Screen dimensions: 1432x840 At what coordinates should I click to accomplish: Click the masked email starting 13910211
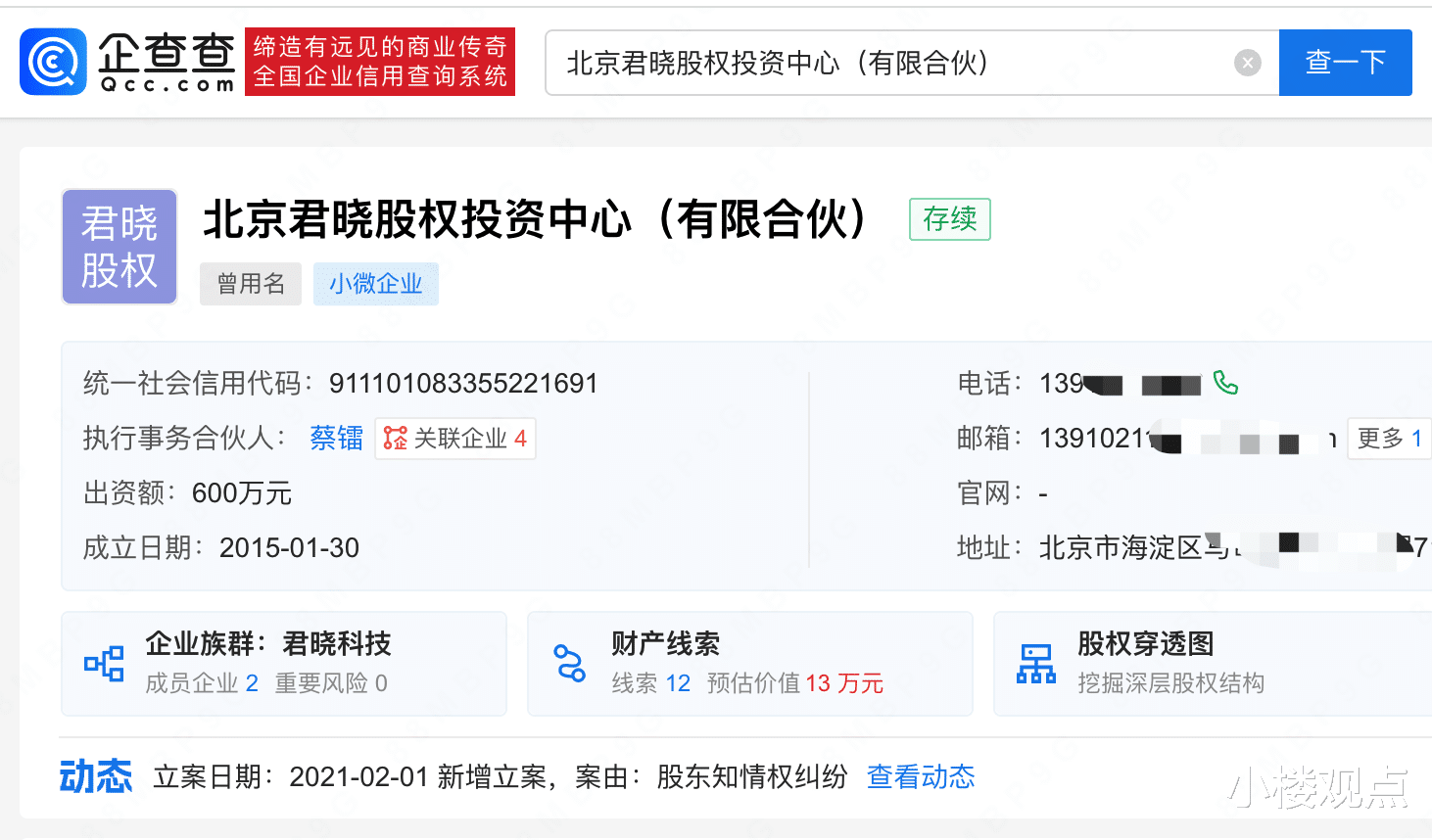(x=1188, y=438)
